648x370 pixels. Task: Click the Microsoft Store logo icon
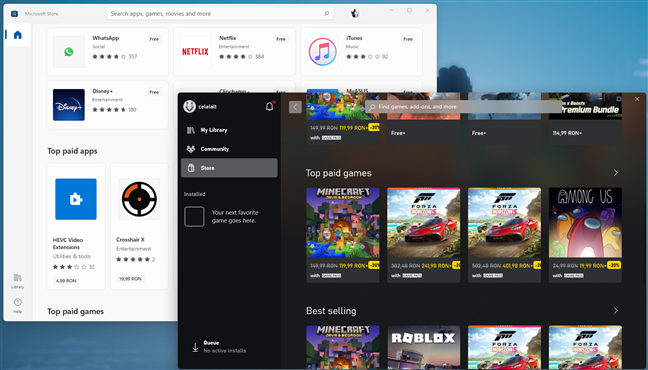click(x=14, y=14)
